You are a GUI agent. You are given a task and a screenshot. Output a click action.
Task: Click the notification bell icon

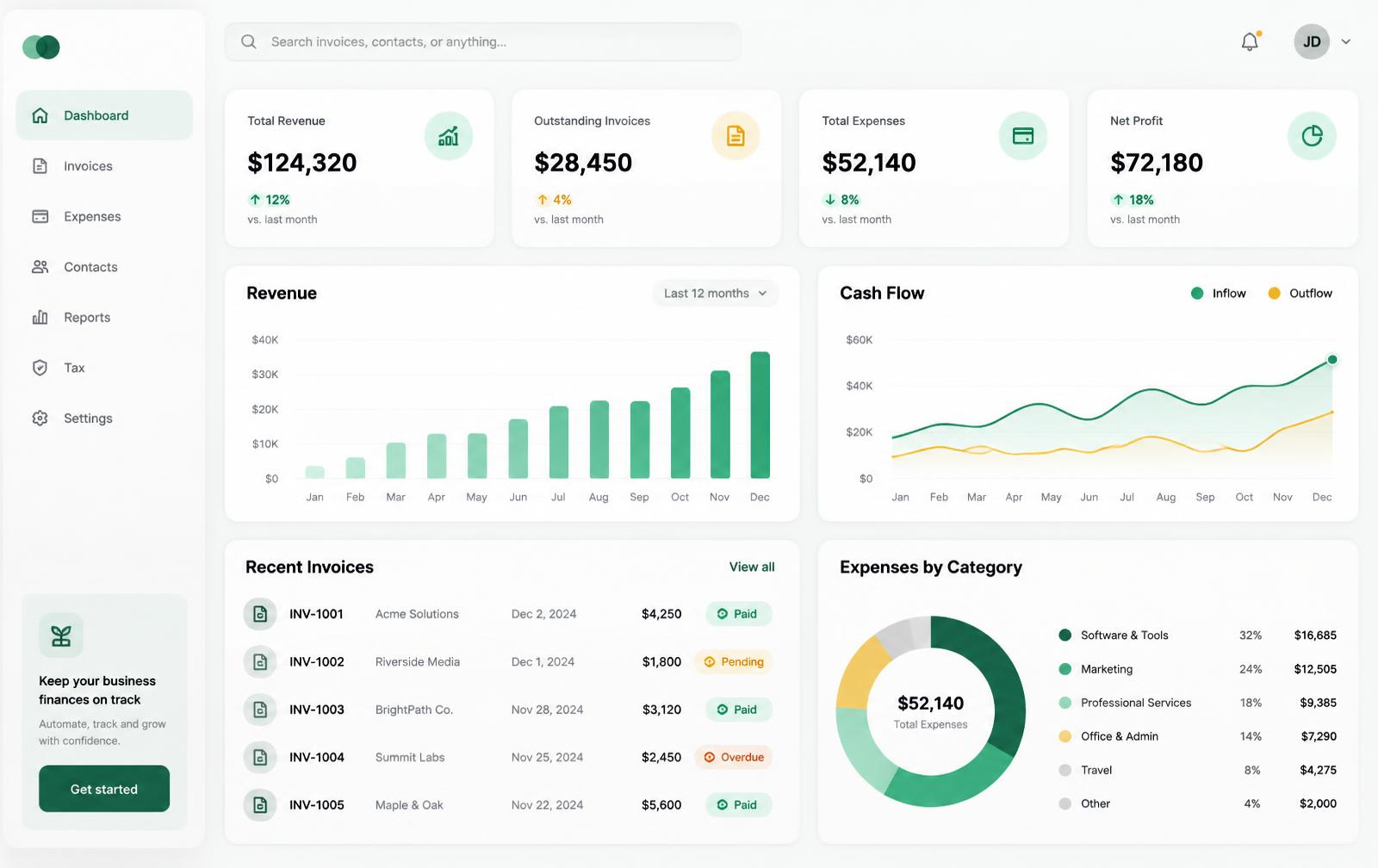(x=1250, y=41)
